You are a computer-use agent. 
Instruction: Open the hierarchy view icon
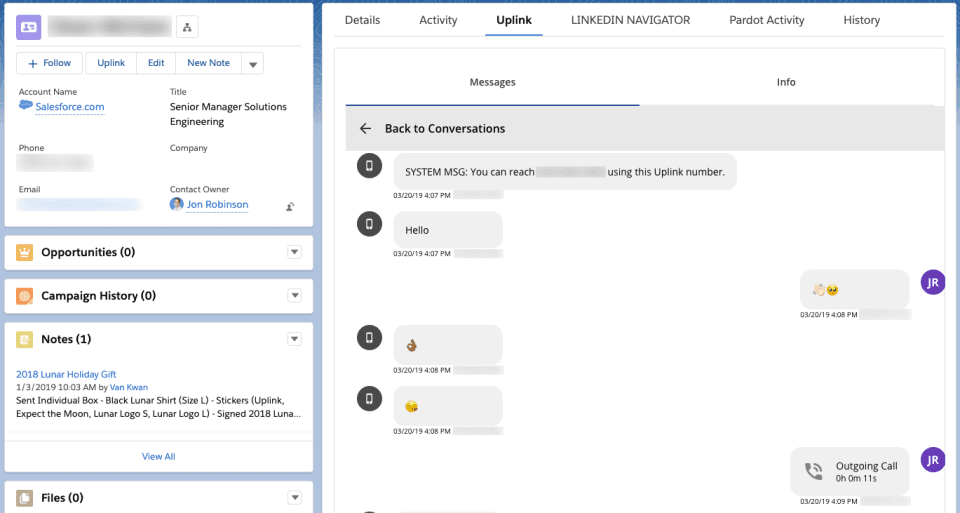tap(187, 27)
